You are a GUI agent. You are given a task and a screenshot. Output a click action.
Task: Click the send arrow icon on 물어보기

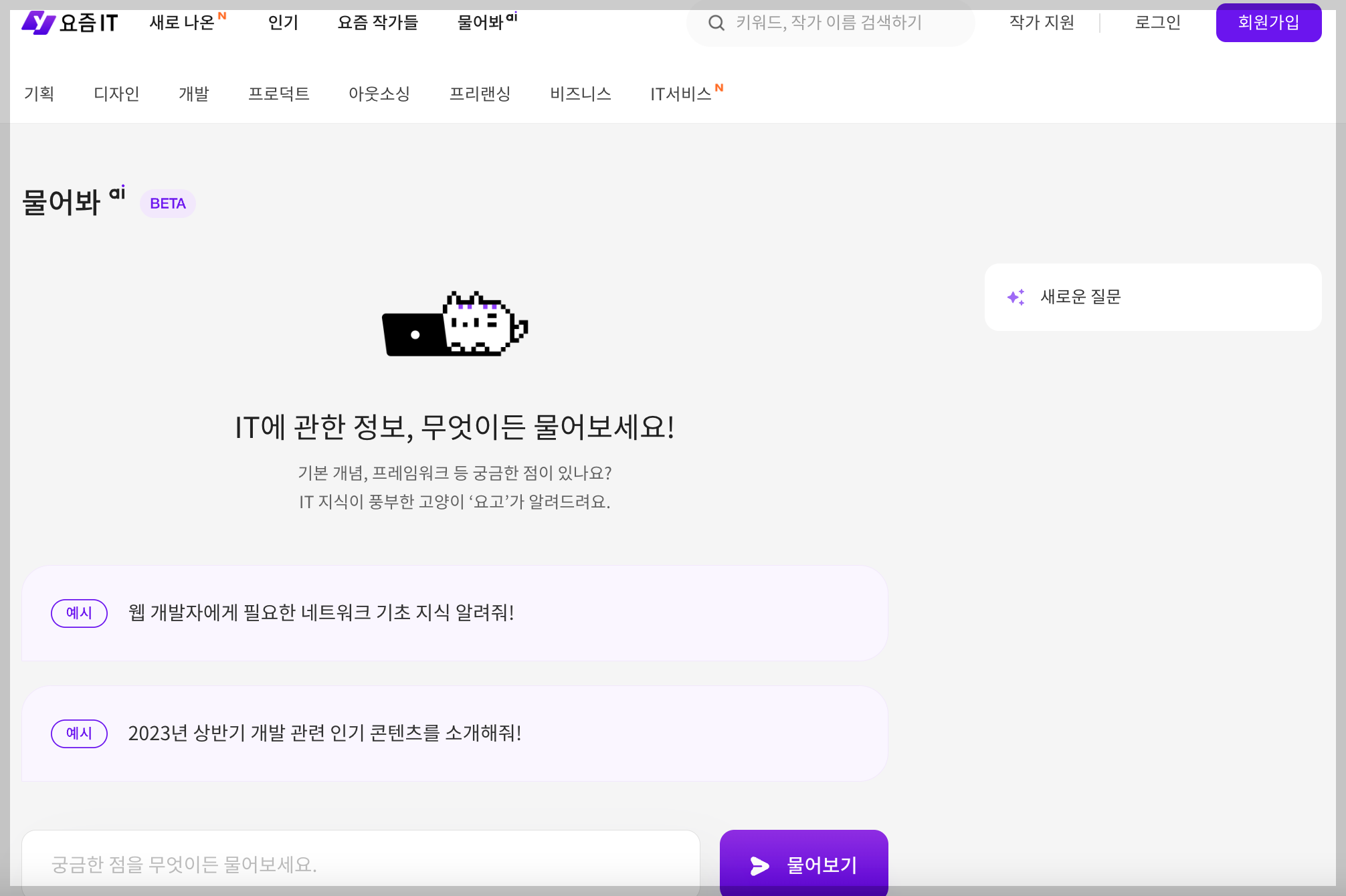point(759,866)
